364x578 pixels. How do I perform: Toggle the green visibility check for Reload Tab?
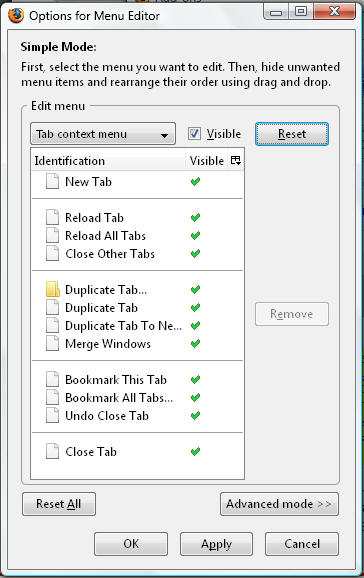pos(195,217)
